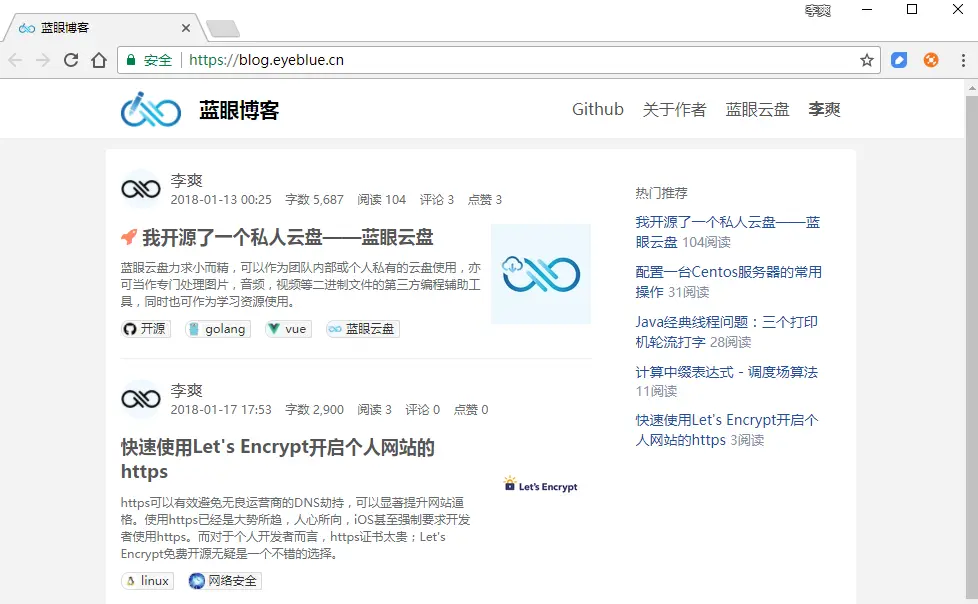
Task: Open sidebar link 计算中缀表达式 - 调度场算法
Action: (726, 373)
